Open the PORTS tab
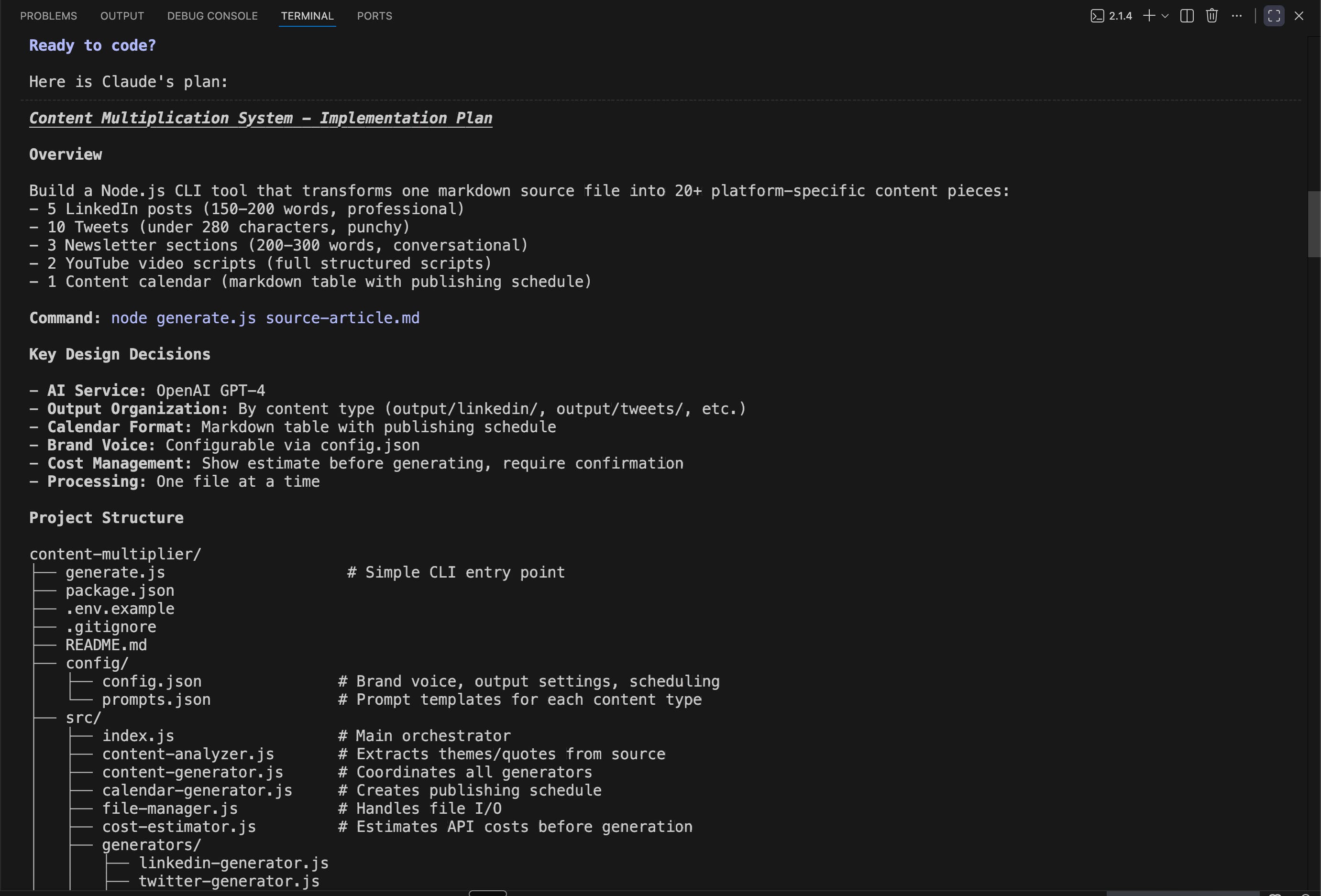This screenshot has height=896, width=1321. [x=374, y=16]
